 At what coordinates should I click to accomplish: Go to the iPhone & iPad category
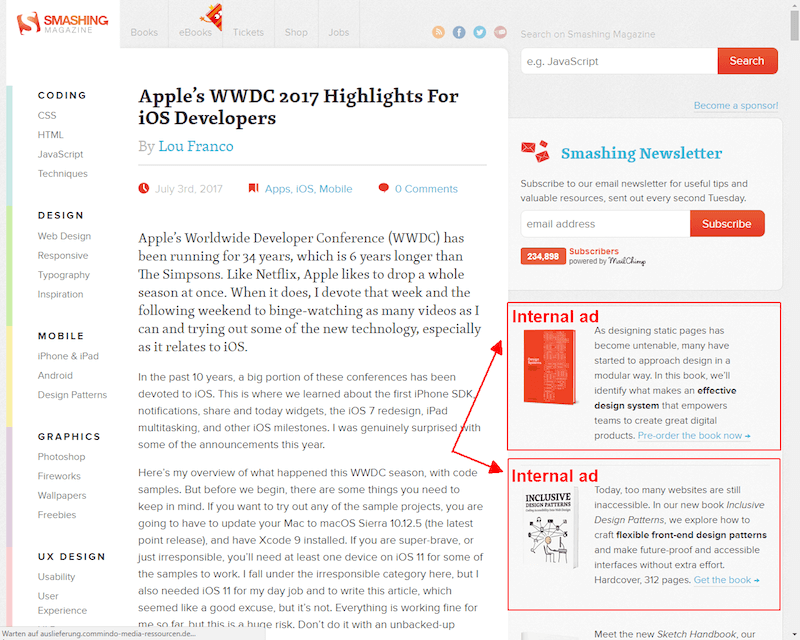coord(68,356)
